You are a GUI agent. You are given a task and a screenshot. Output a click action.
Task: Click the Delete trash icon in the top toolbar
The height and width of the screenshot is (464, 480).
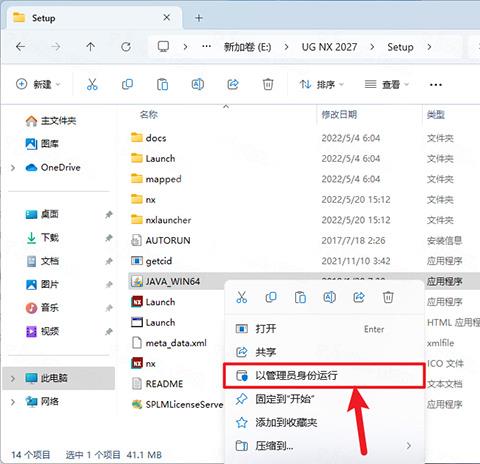coord(268,84)
